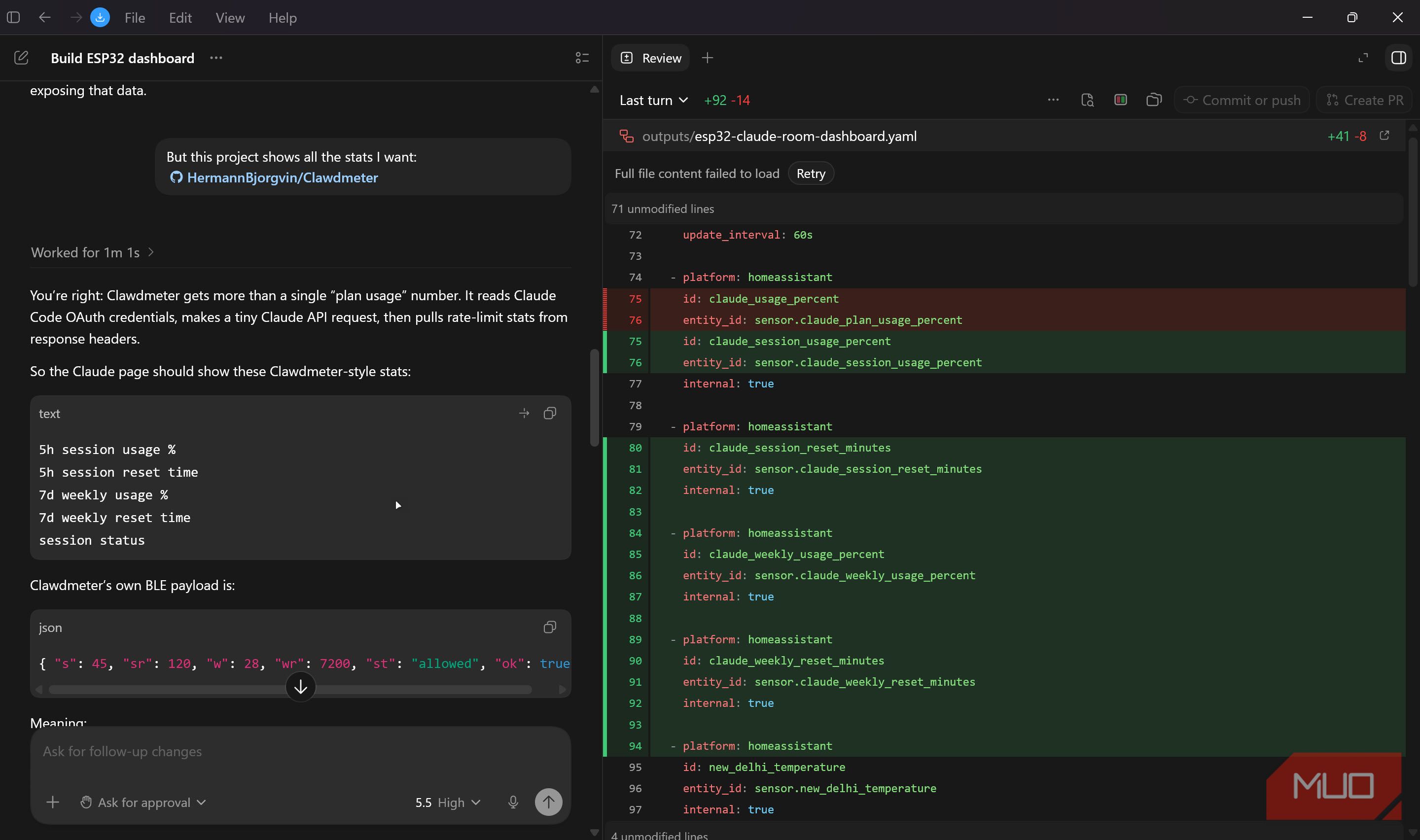This screenshot has width=1420, height=840.
Task: Click the Commit or push button
Action: pyautogui.click(x=1241, y=100)
